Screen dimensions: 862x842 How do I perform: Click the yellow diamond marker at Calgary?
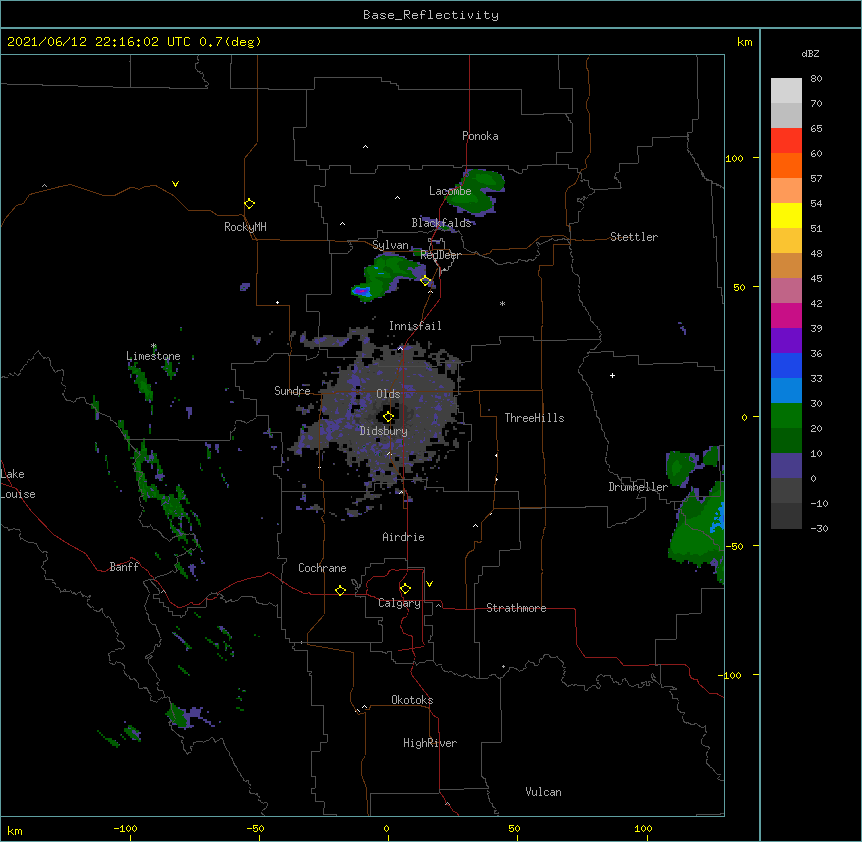405,589
